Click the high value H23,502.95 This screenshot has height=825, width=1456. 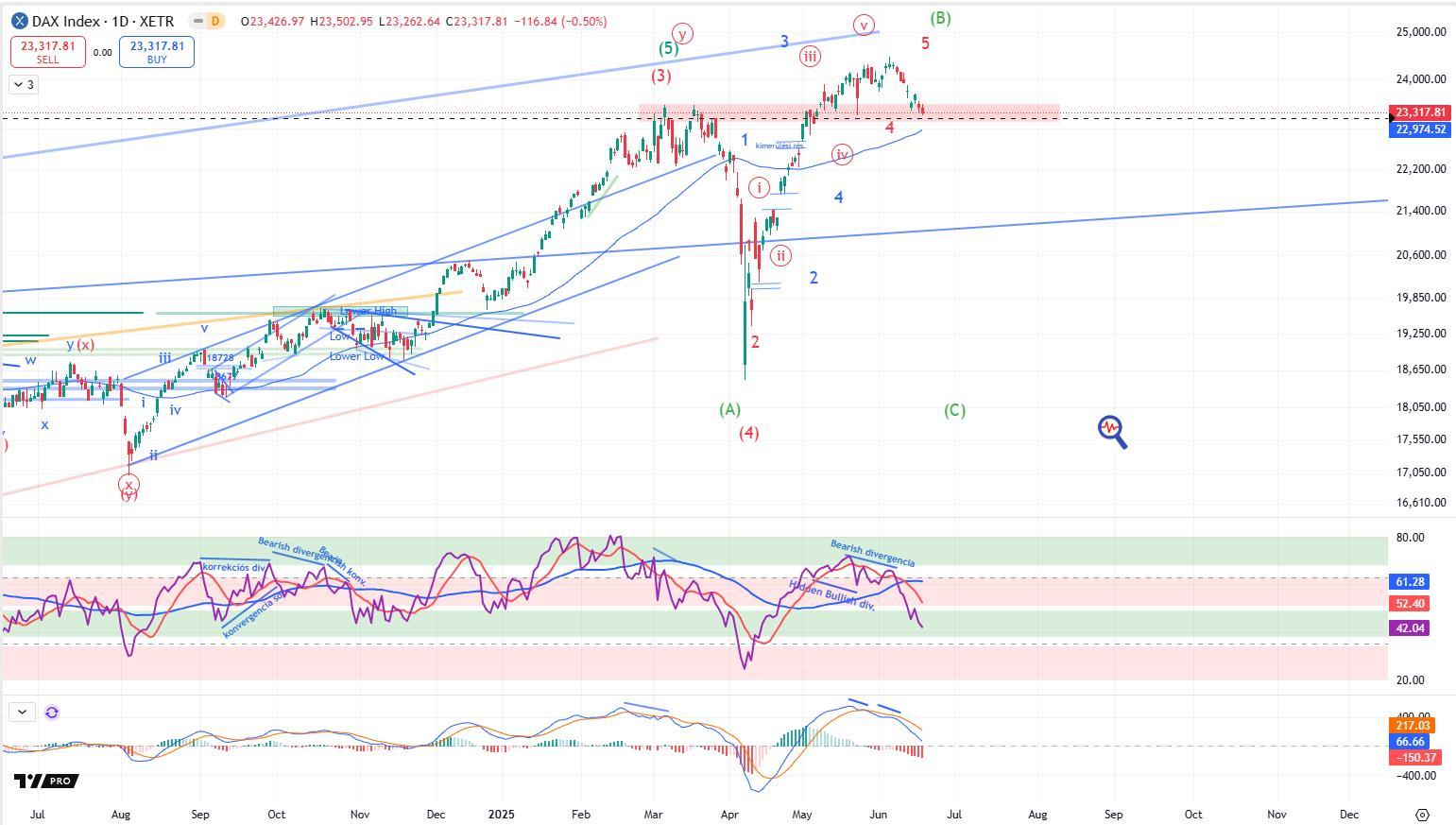[341, 21]
